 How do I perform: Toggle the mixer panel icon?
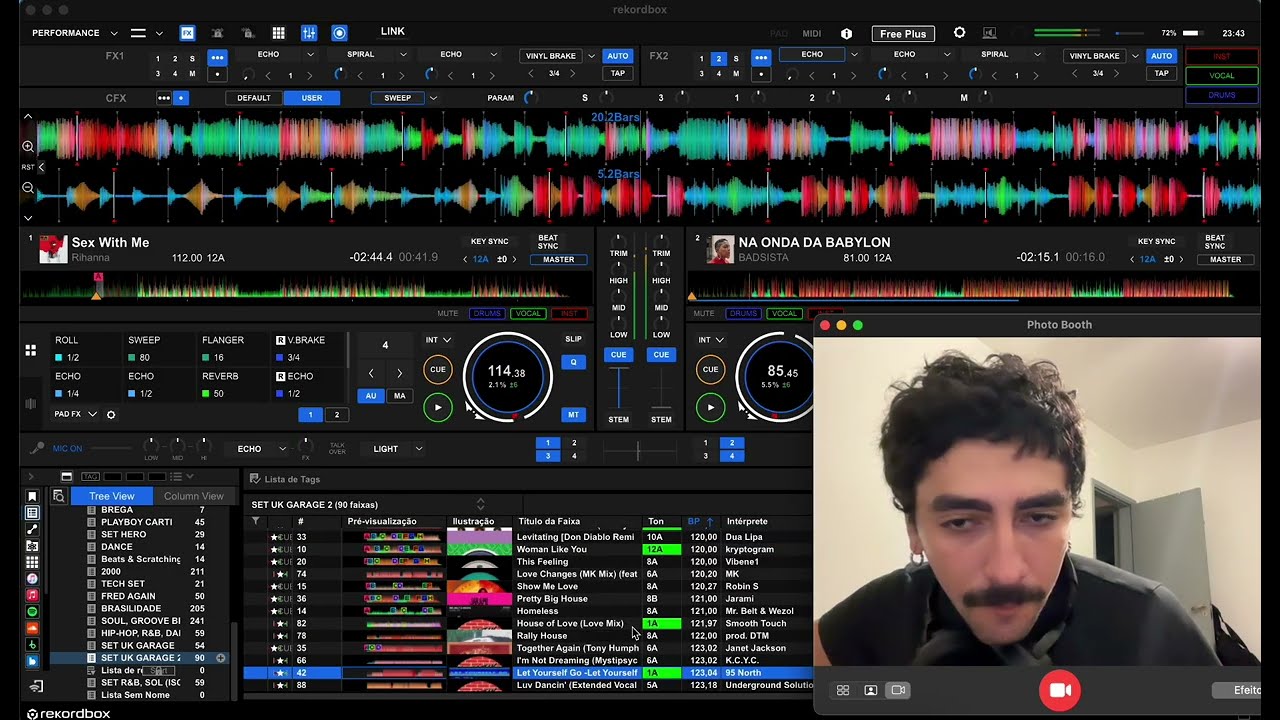click(x=309, y=33)
